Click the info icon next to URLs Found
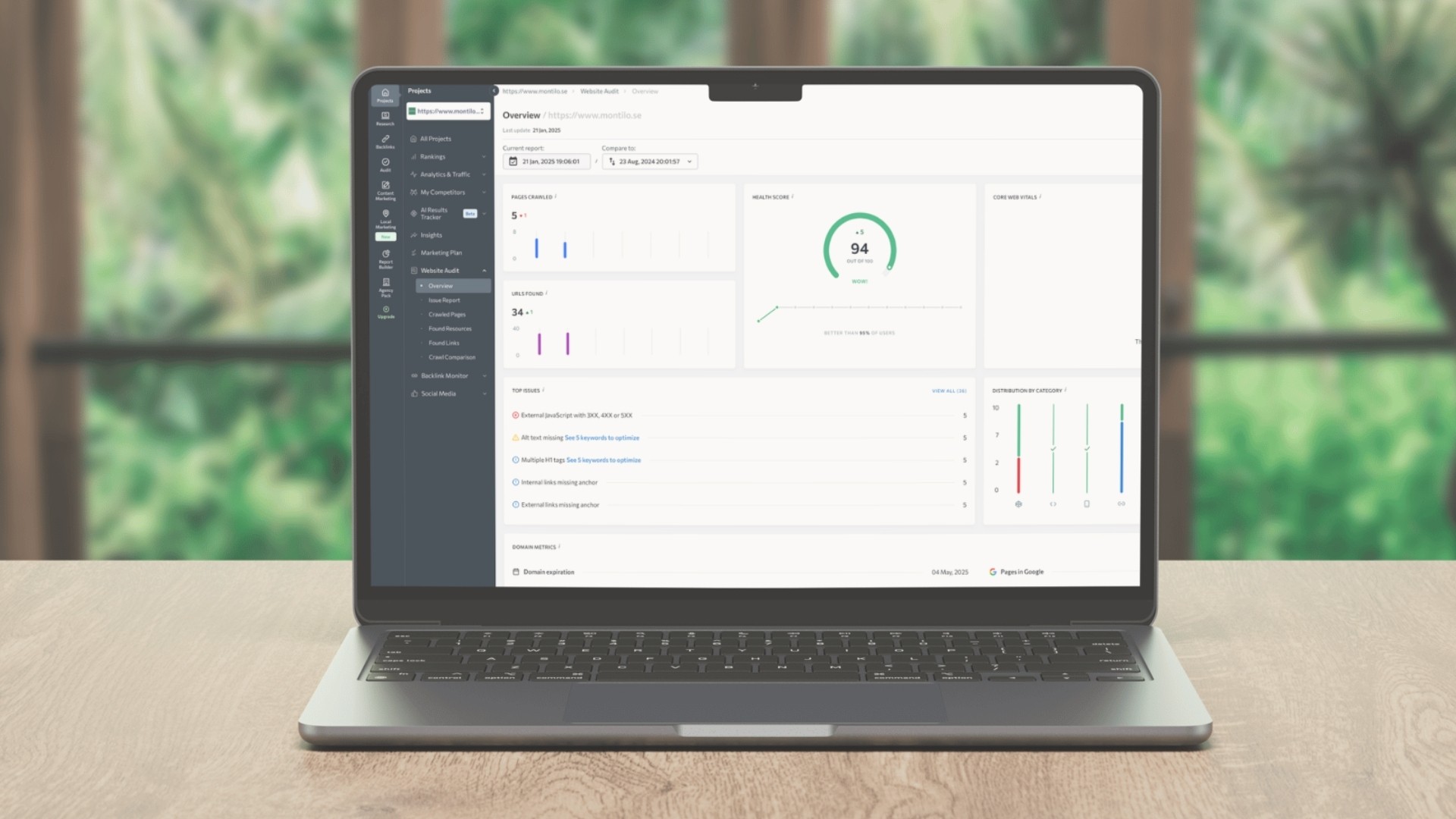 (x=547, y=293)
